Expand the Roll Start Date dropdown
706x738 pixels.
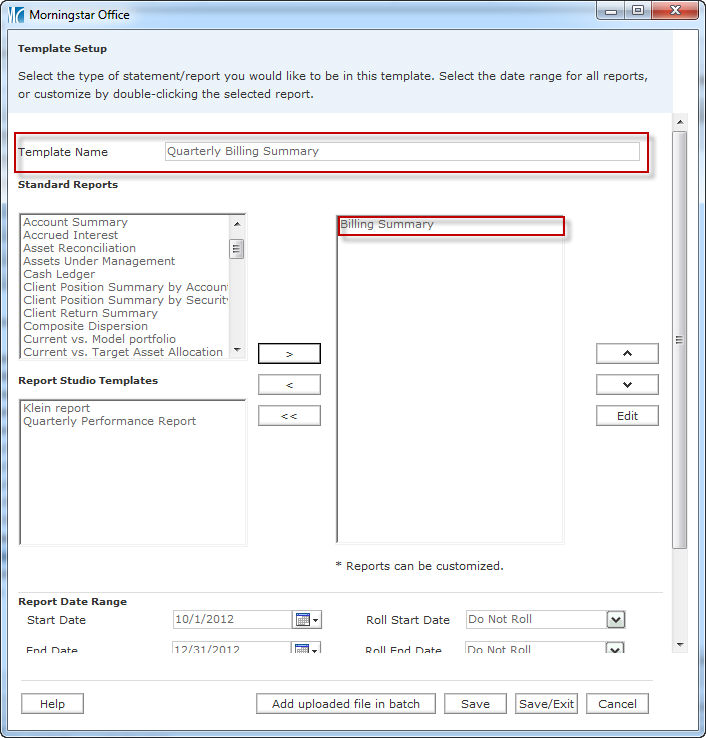tap(616, 620)
